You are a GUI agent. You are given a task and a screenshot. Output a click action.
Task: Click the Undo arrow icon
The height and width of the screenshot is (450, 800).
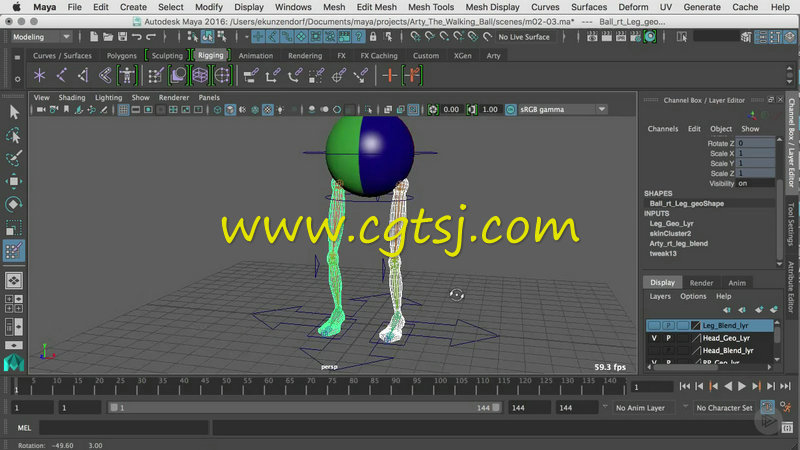137,37
